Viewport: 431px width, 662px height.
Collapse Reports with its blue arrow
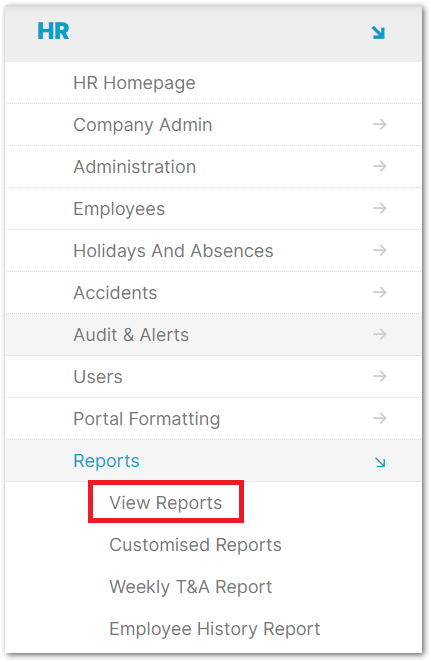(380, 462)
